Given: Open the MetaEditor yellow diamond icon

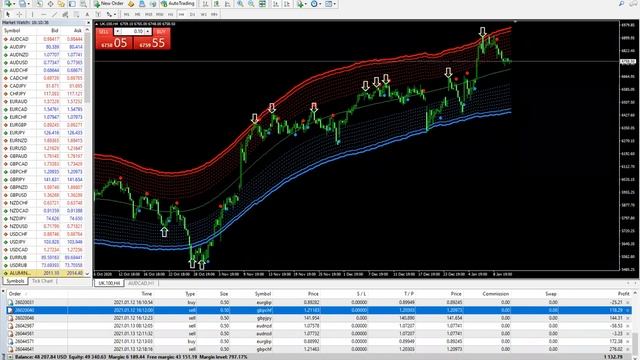Looking at the screenshot, I should (131, 4).
